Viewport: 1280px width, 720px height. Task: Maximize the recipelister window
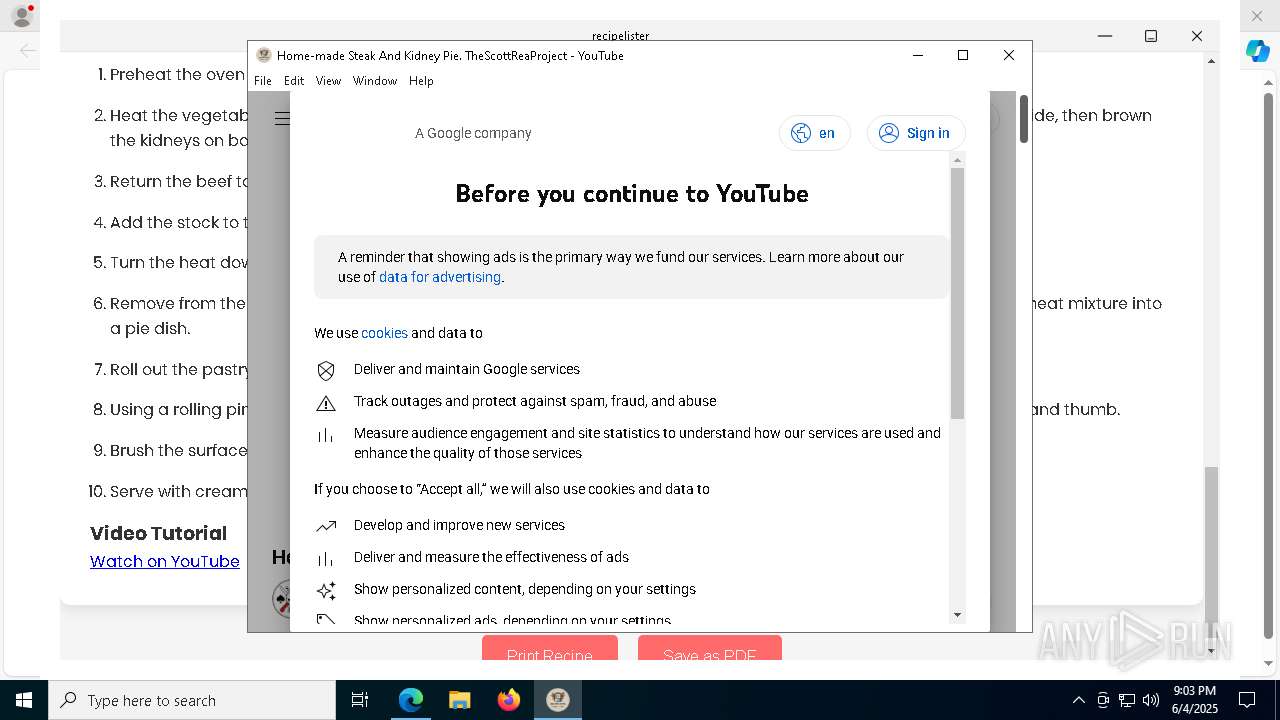(x=1151, y=36)
